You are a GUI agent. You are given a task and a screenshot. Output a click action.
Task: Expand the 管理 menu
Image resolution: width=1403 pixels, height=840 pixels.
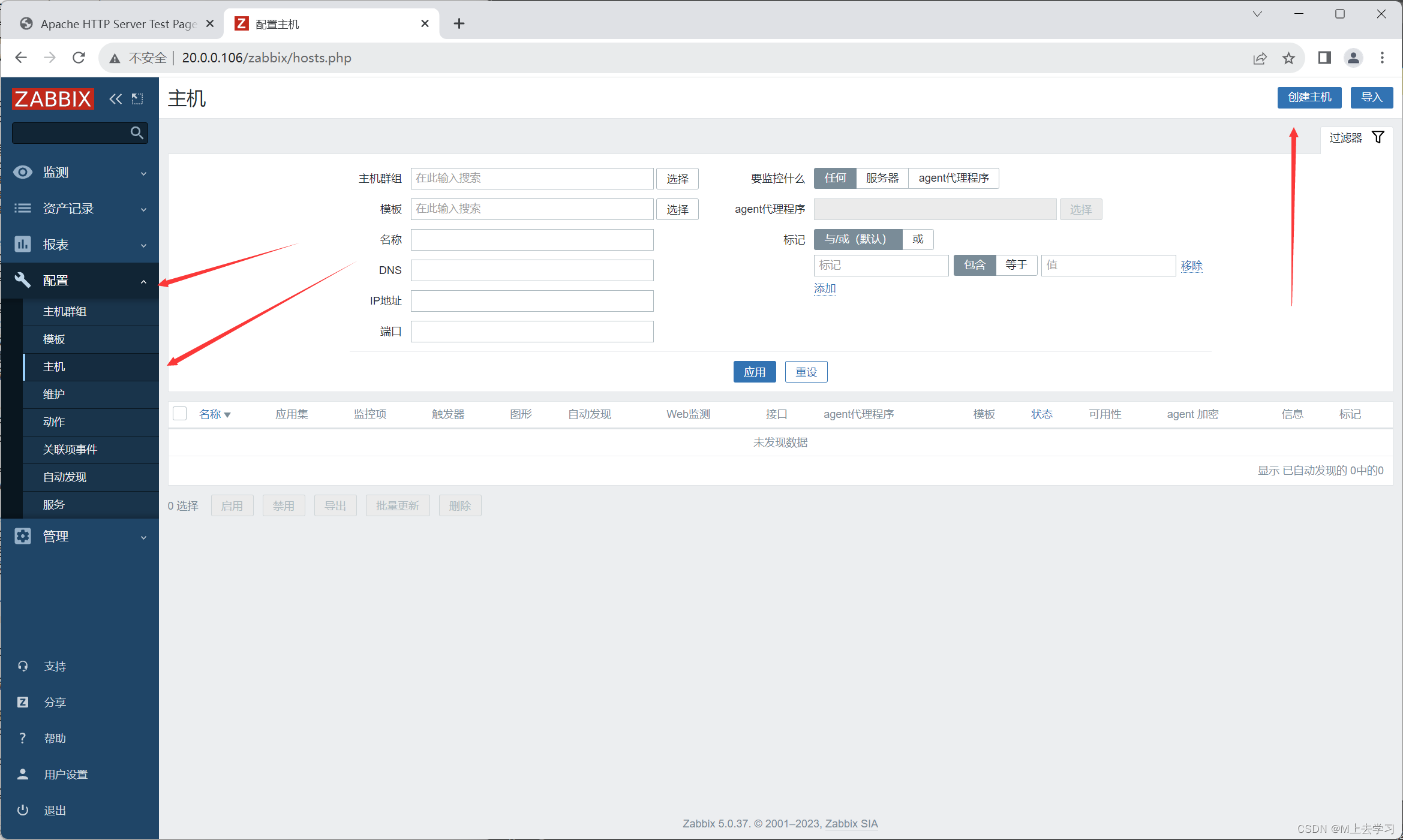coord(143,537)
